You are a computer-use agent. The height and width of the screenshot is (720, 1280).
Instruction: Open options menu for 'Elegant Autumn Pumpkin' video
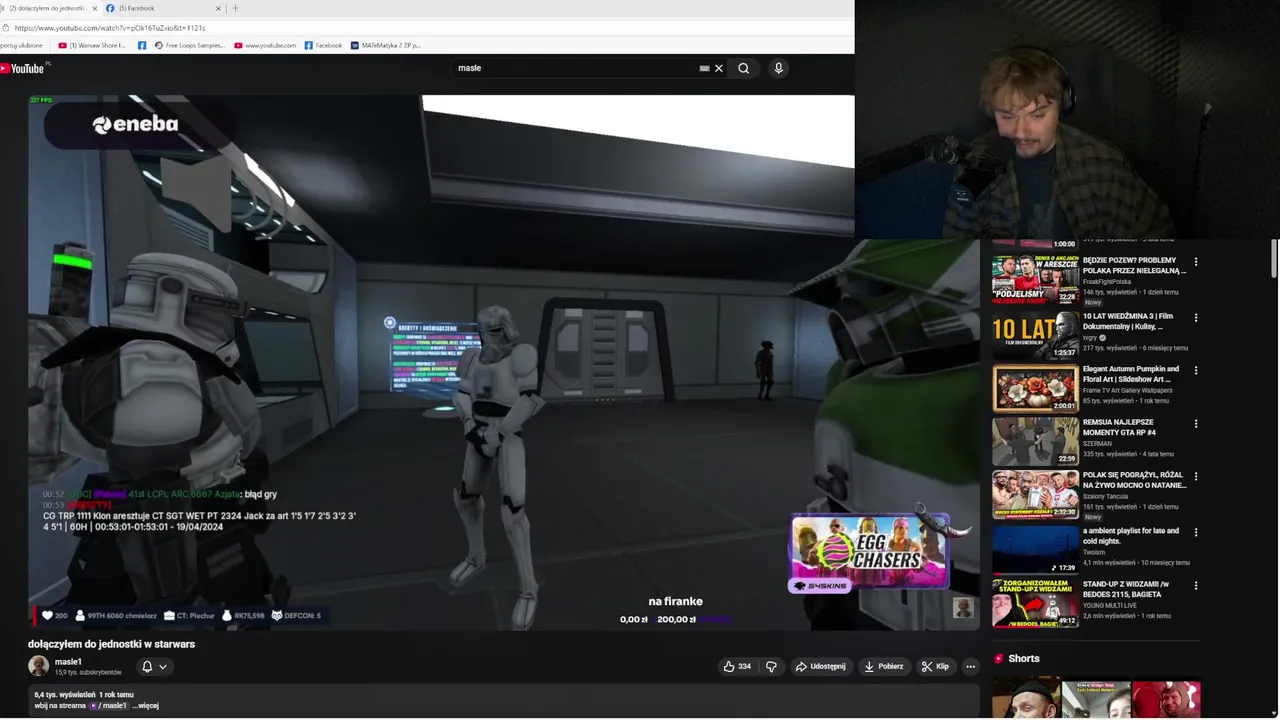click(x=1195, y=370)
